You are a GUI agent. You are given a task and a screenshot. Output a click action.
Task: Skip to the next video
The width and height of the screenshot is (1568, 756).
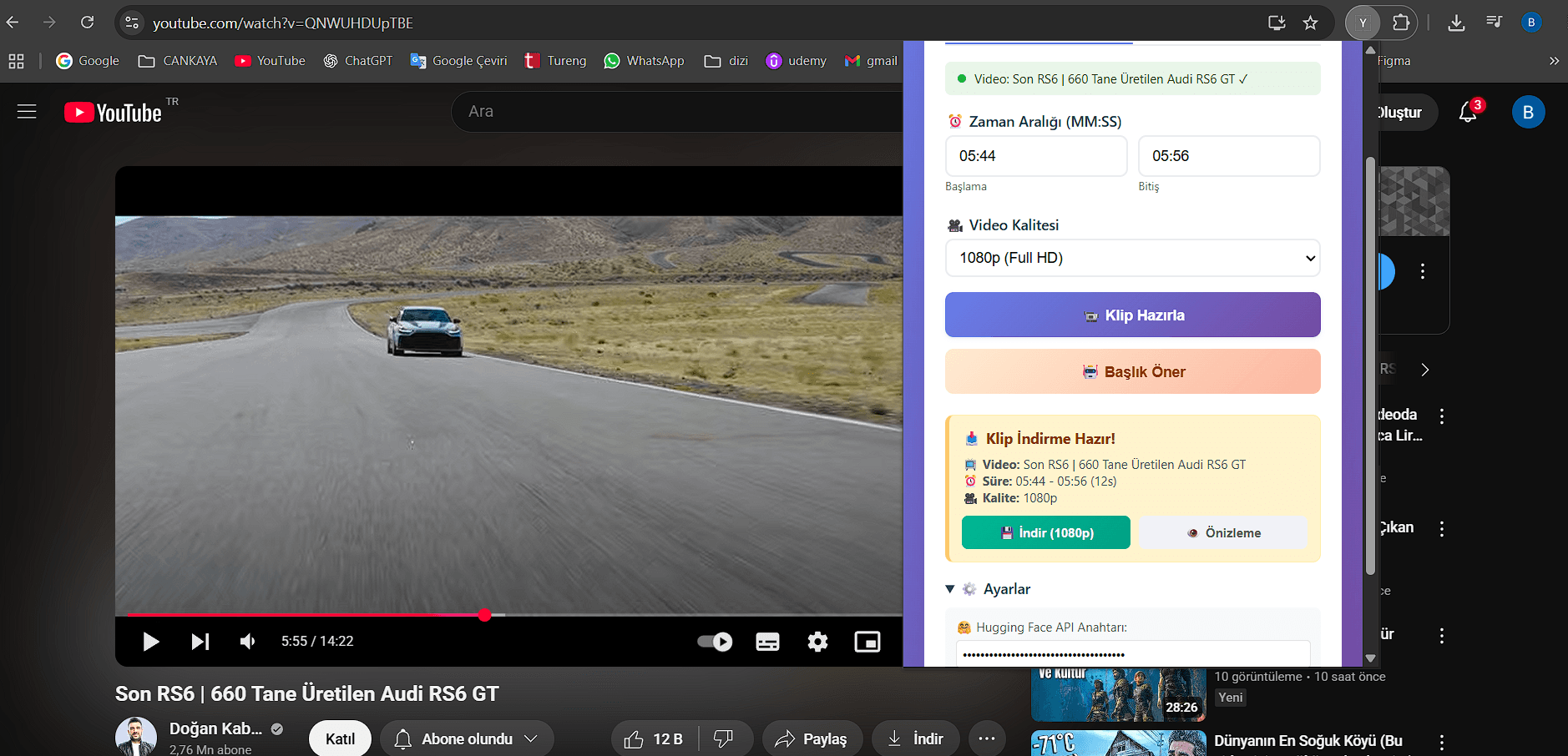[200, 641]
